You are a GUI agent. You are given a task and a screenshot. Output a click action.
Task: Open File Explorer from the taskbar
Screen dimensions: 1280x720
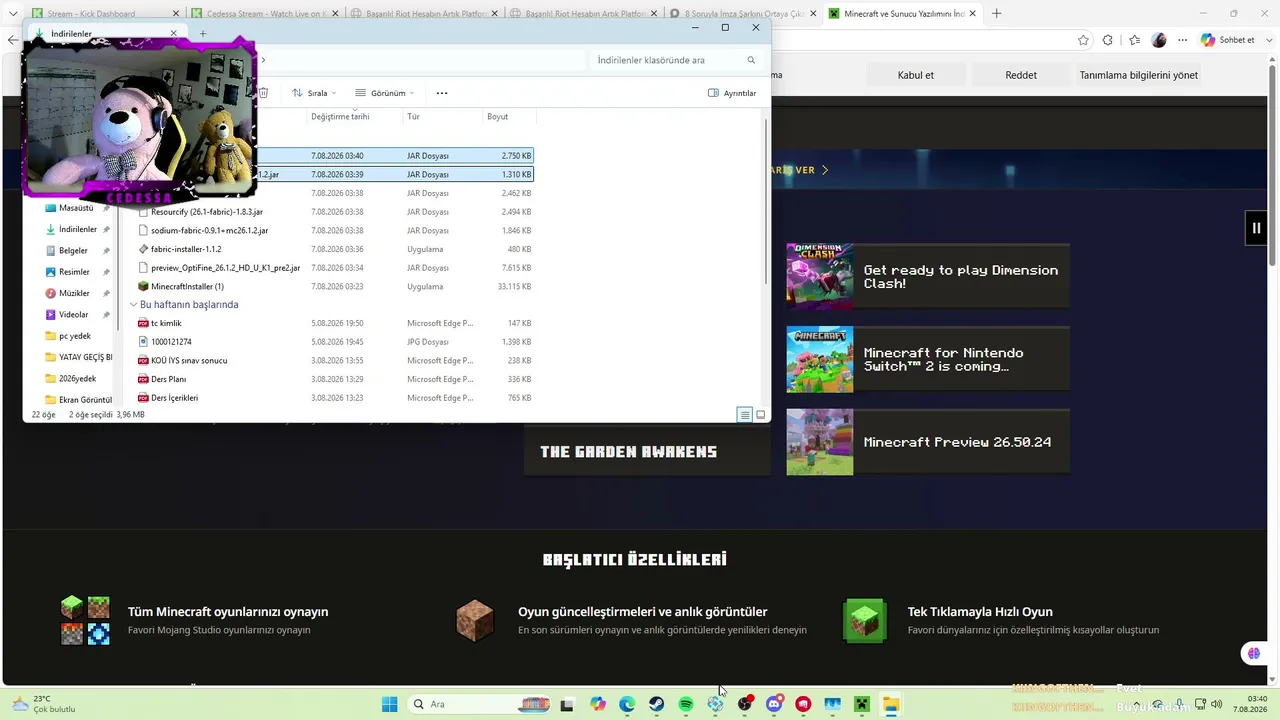[x=890, y=704]
